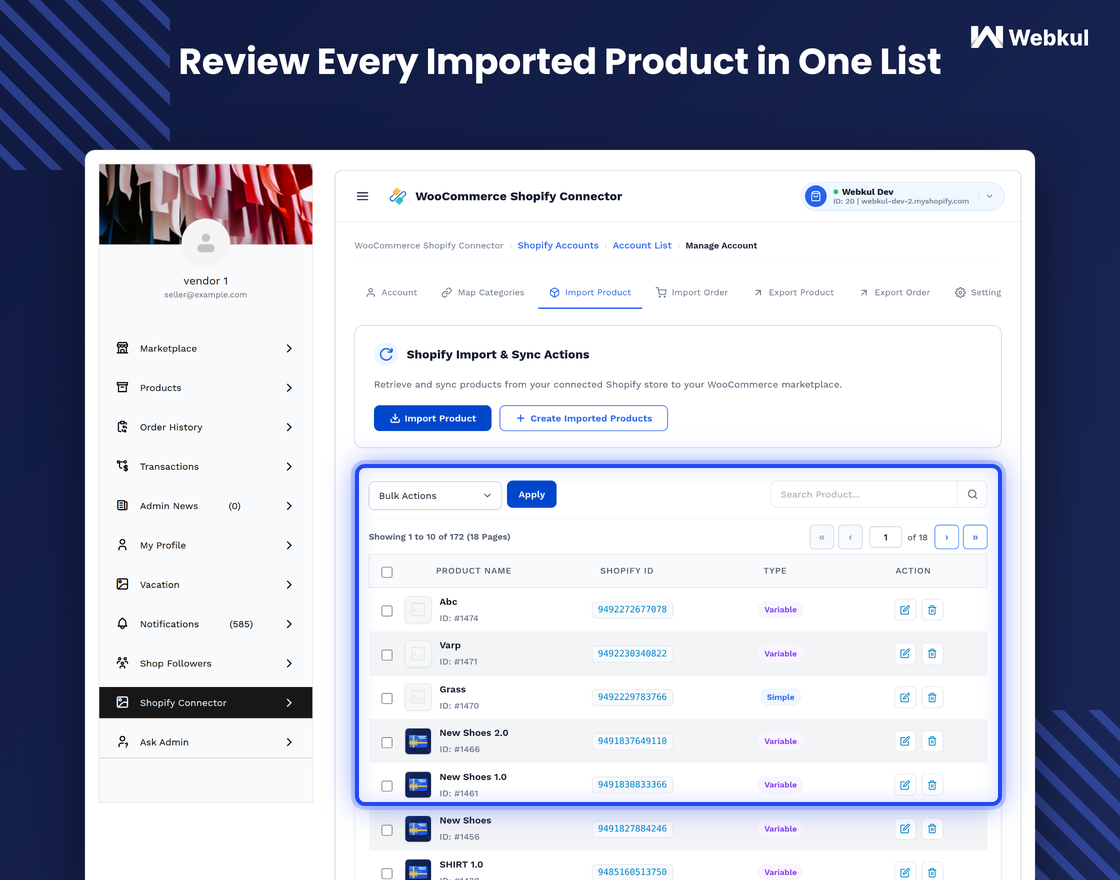Viewport: 1120px width, 880px height.
Task: Check the New Shoes 2.0 row checkbox
Action: [x=387, y=743]
